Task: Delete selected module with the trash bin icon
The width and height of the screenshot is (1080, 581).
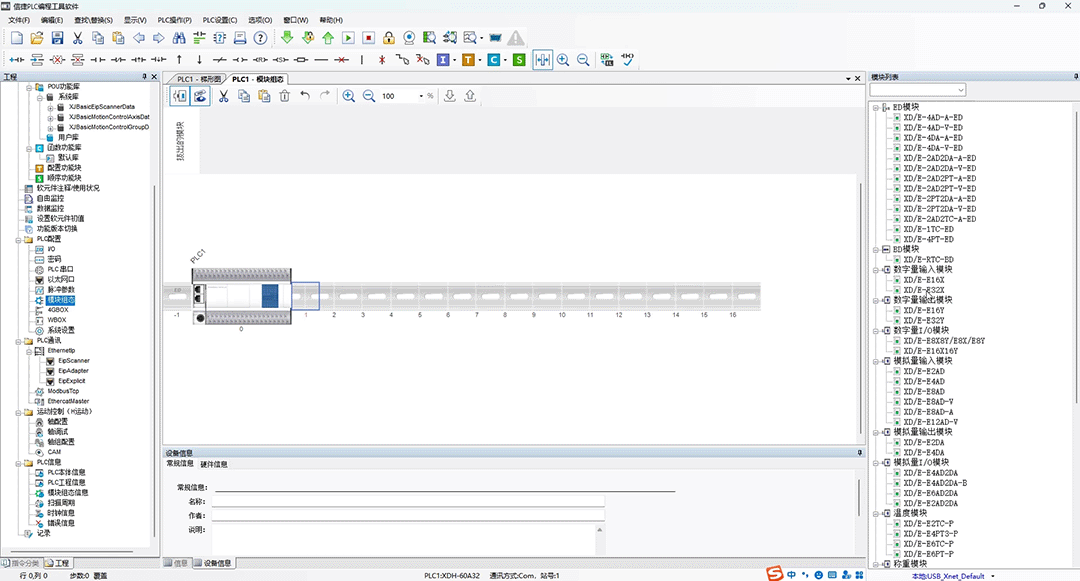Action: [x=284, y=96]
